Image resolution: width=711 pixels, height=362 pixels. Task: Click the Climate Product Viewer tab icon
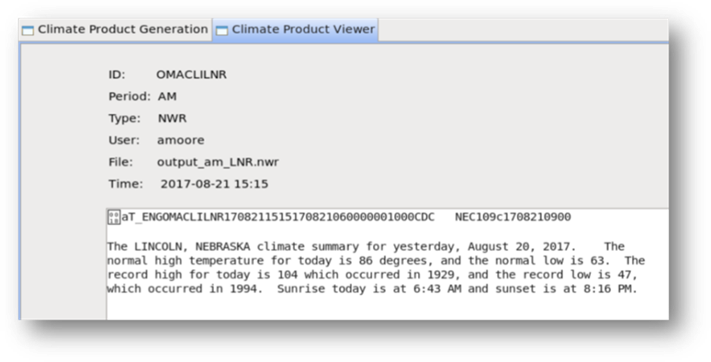pos(222,30)
